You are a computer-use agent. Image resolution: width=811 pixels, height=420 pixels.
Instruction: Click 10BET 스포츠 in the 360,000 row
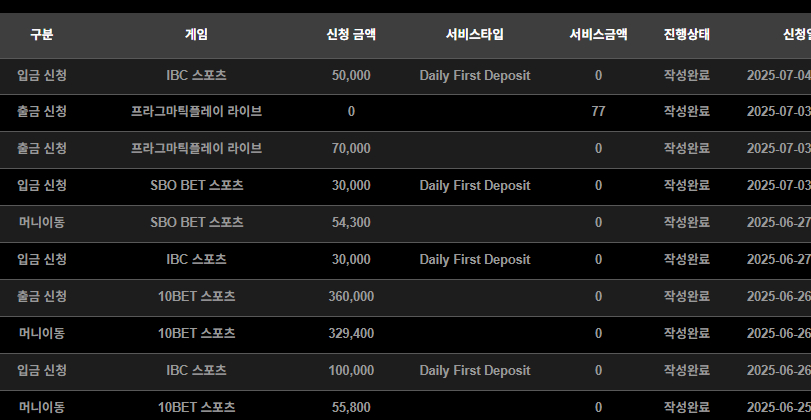tap(197, 296)
